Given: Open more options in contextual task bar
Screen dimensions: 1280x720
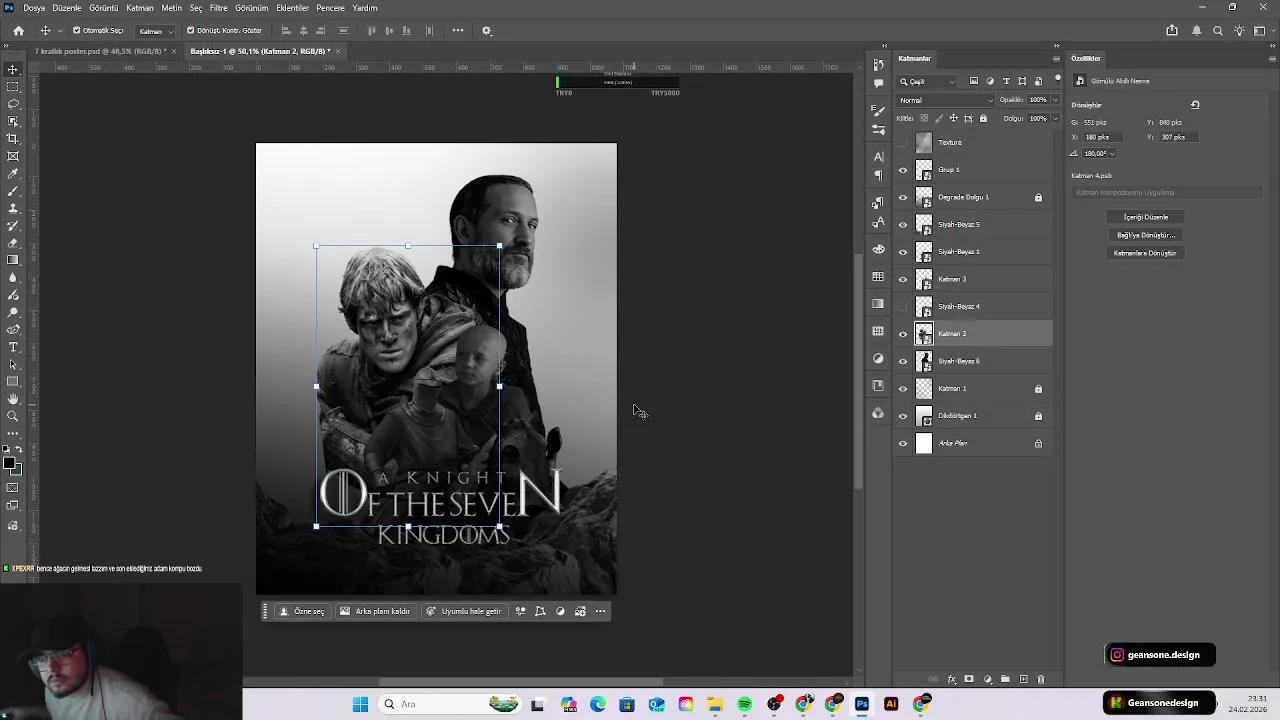Looking at the screenshot, I should pos(600,611).
